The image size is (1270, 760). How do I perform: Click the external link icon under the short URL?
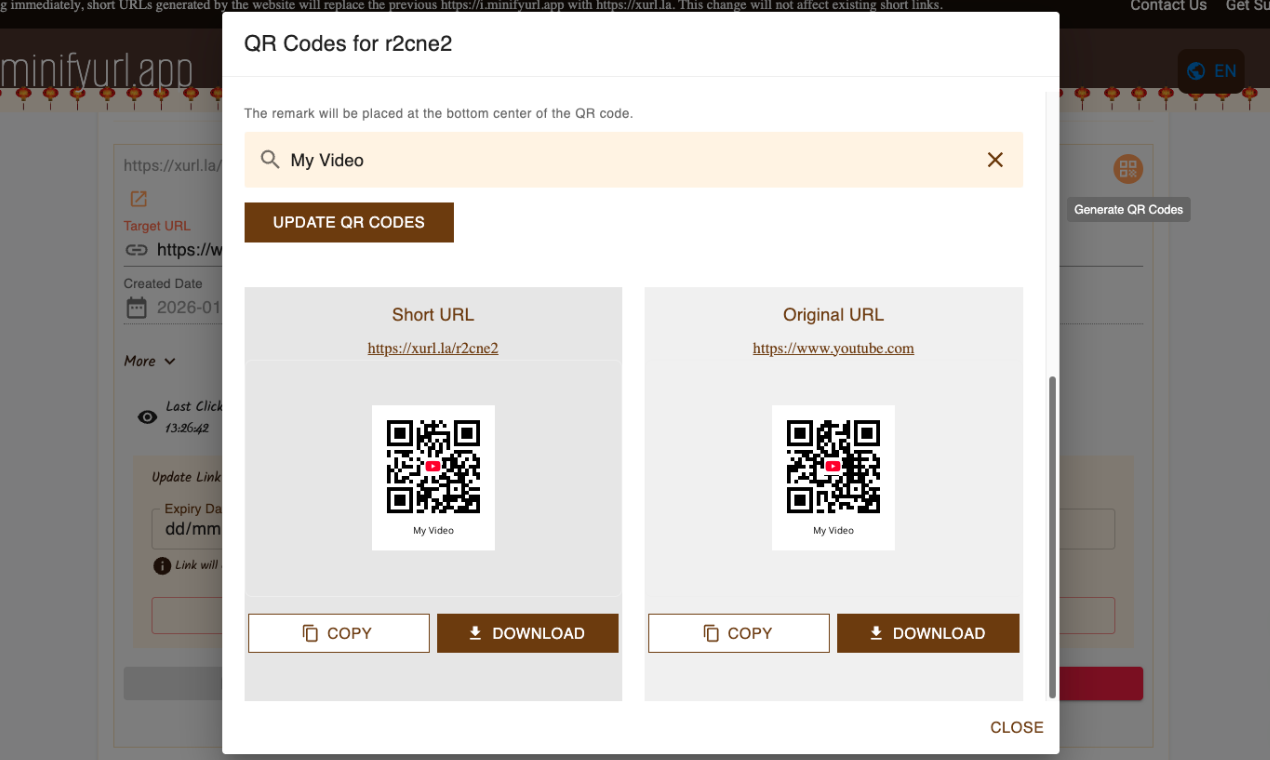tap(137, 199)
